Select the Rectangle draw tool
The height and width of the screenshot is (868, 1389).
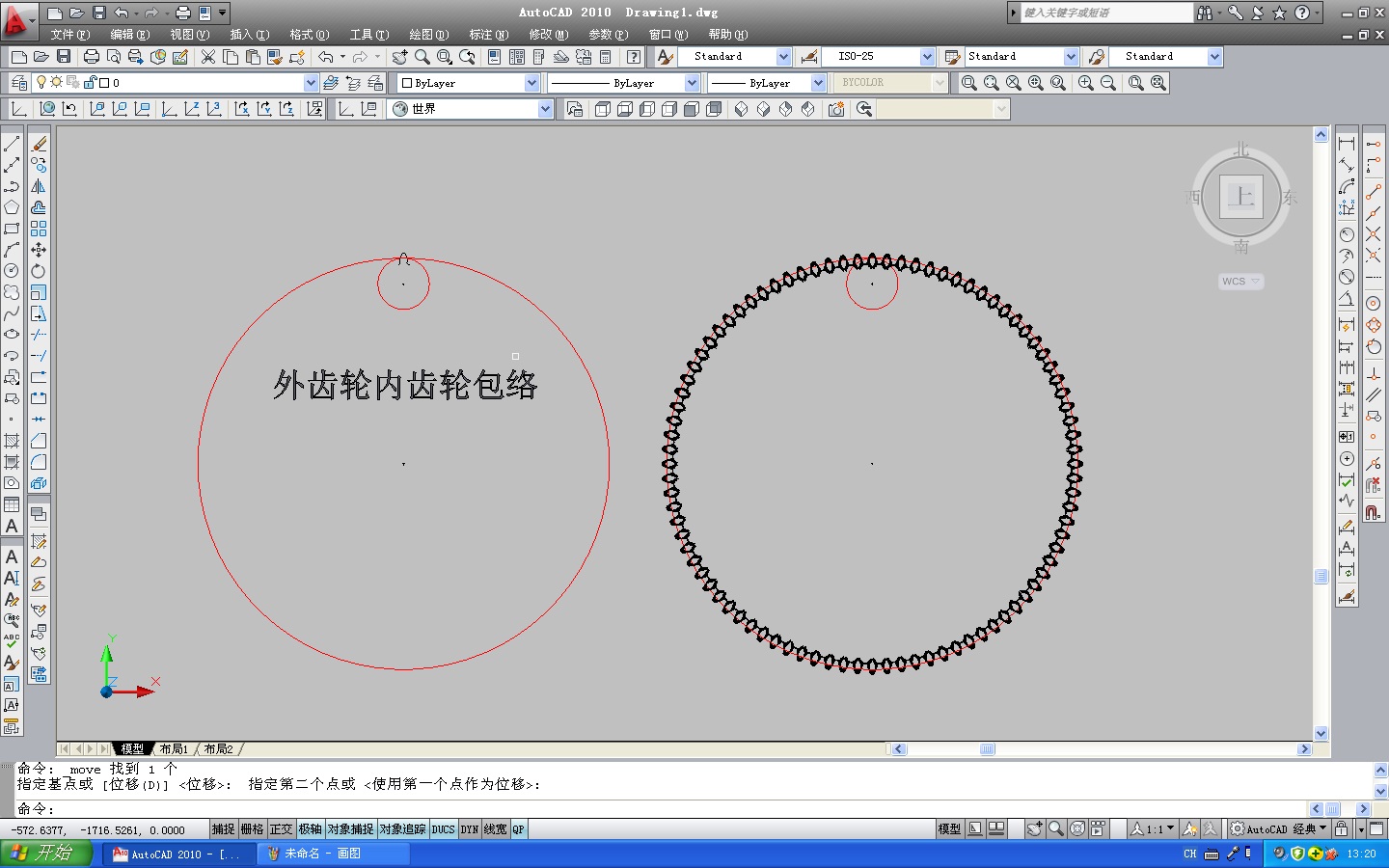(x=12, y=229)
